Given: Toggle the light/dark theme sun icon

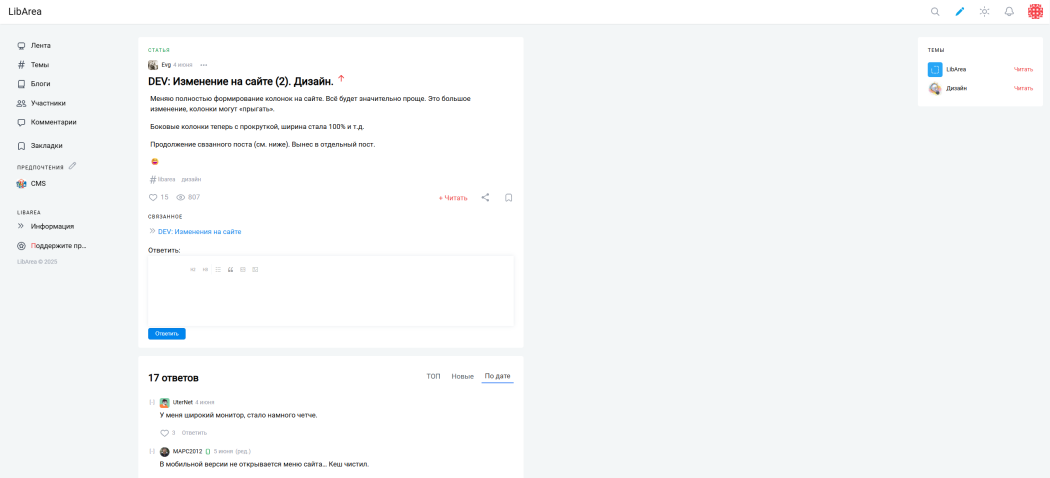Looking at the screenshot, I should 984,11.
